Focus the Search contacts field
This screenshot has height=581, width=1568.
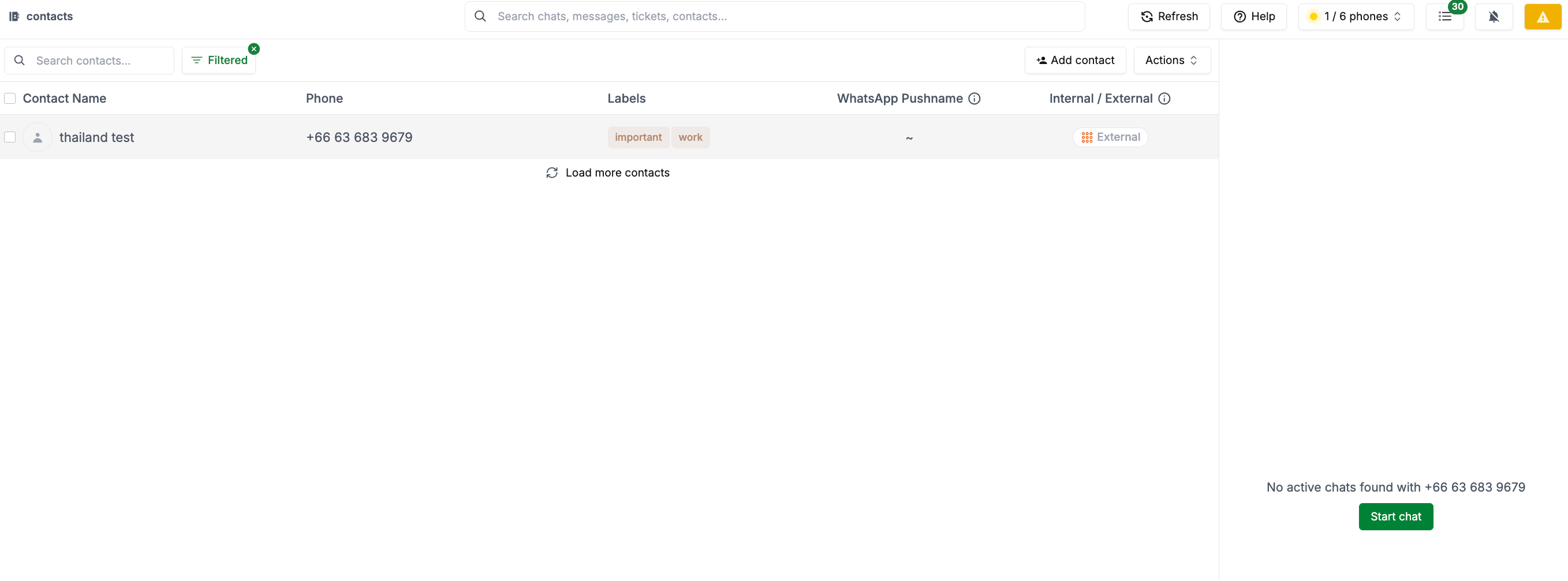coord(89,60)
